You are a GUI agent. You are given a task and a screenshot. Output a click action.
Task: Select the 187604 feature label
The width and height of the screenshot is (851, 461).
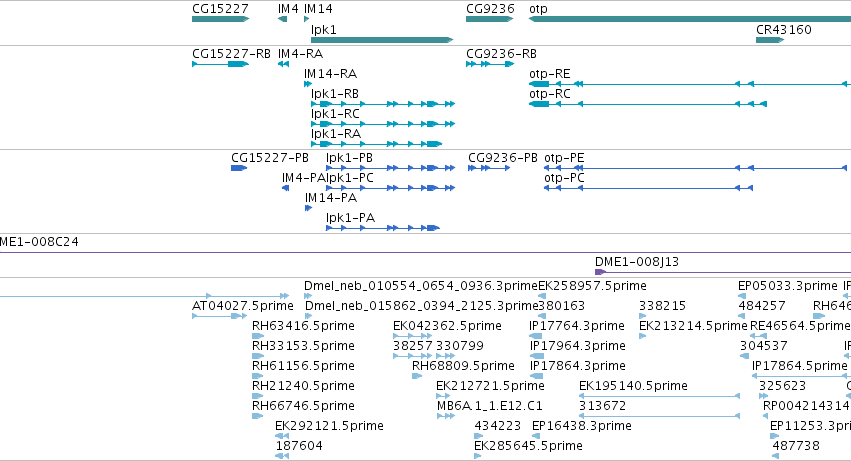299,446
